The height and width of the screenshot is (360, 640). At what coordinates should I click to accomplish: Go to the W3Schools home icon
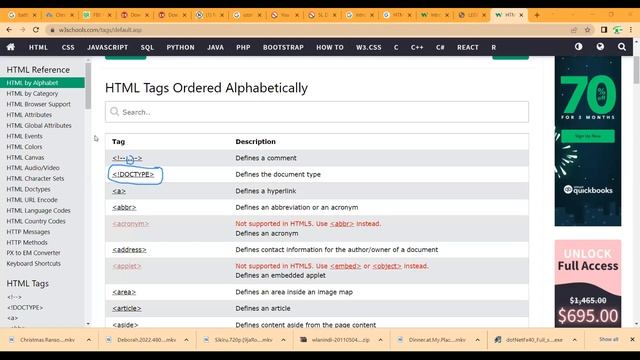[11, 47]
